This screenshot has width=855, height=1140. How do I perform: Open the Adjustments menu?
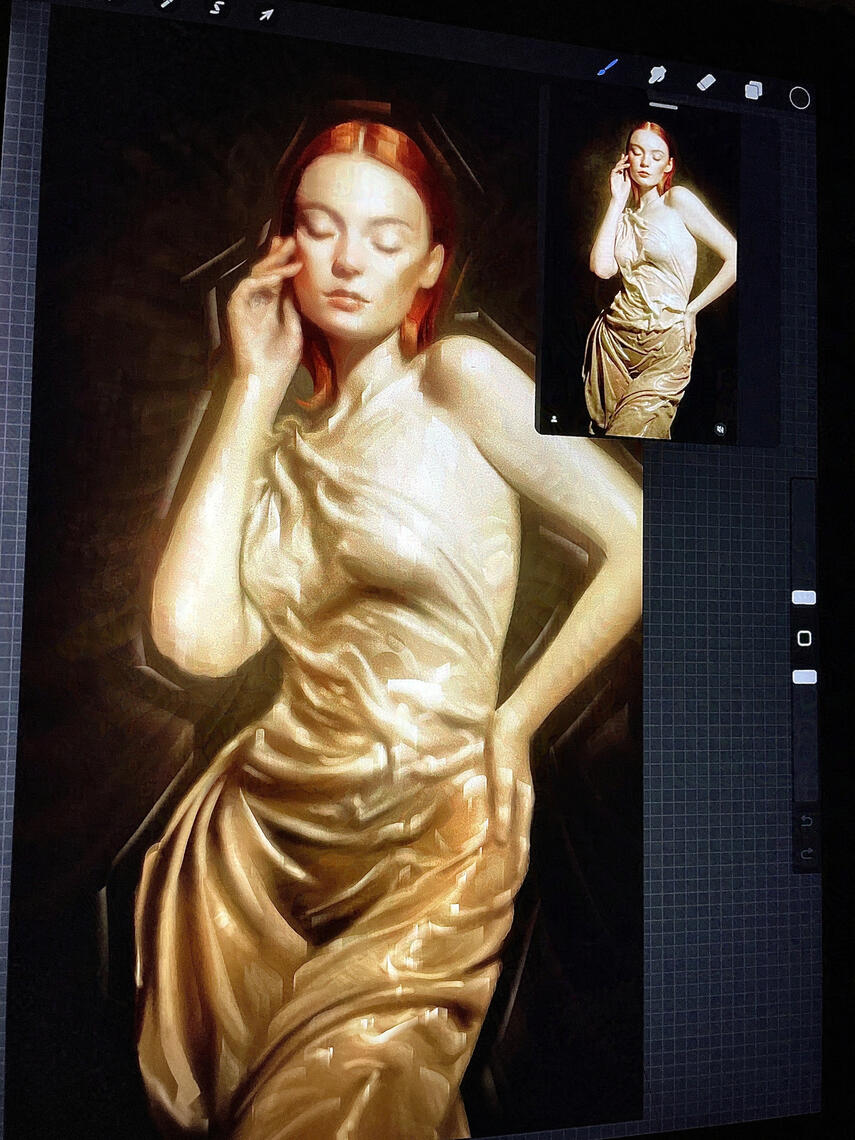[x=165, y=5]
